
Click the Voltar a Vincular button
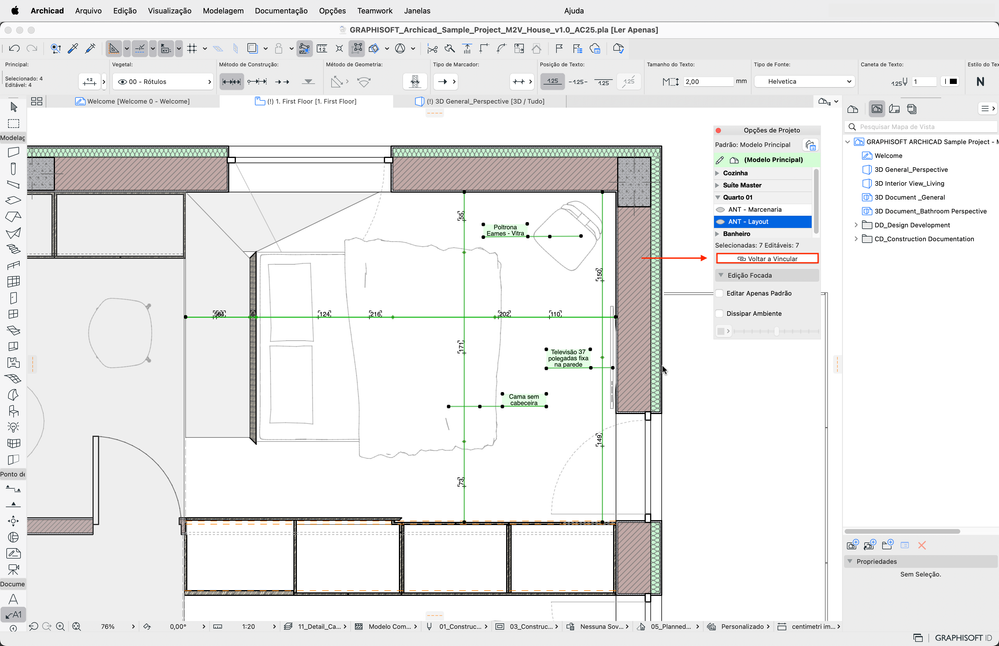pos(767,259)
